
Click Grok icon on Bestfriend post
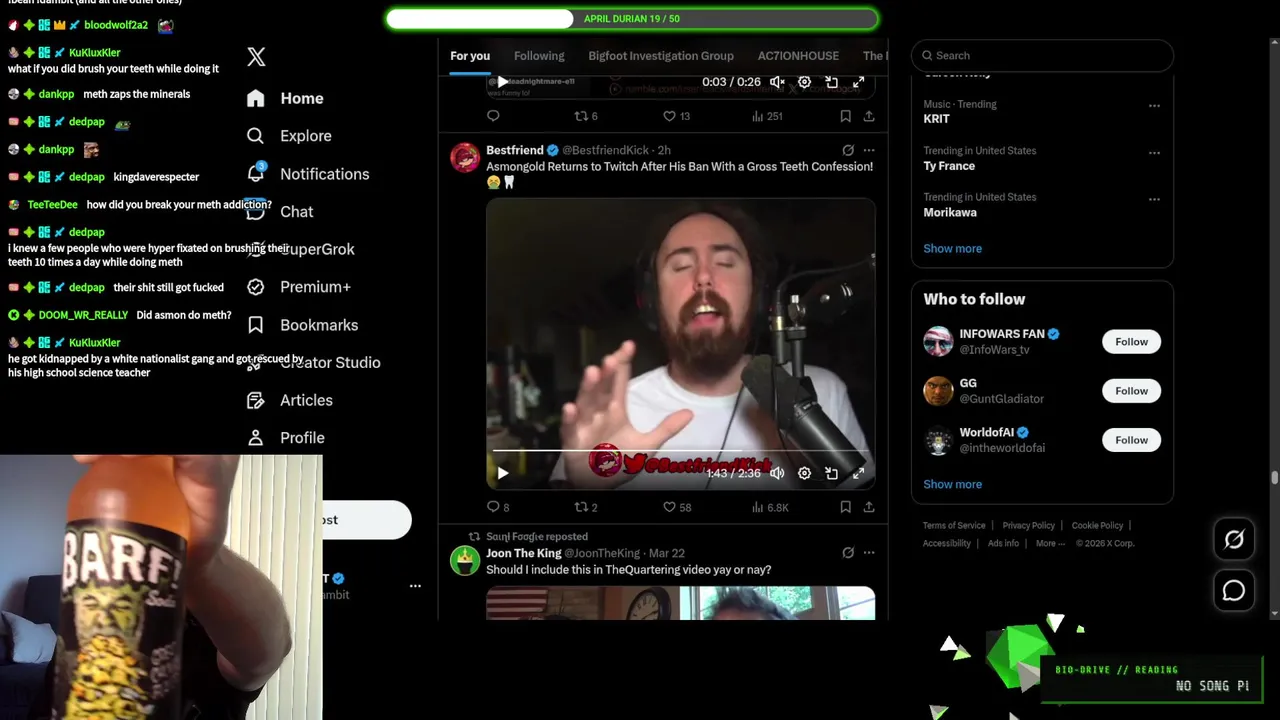[847, 150]
